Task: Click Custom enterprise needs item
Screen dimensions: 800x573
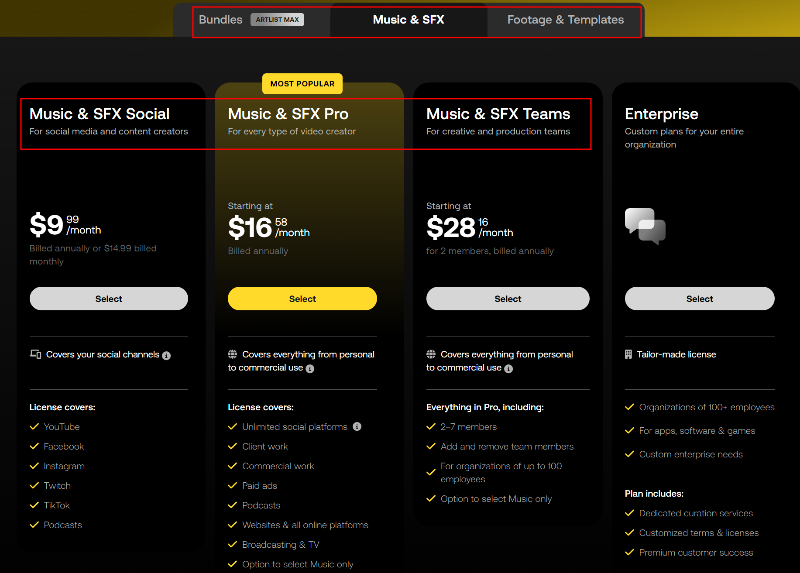Action: point(691,454)
